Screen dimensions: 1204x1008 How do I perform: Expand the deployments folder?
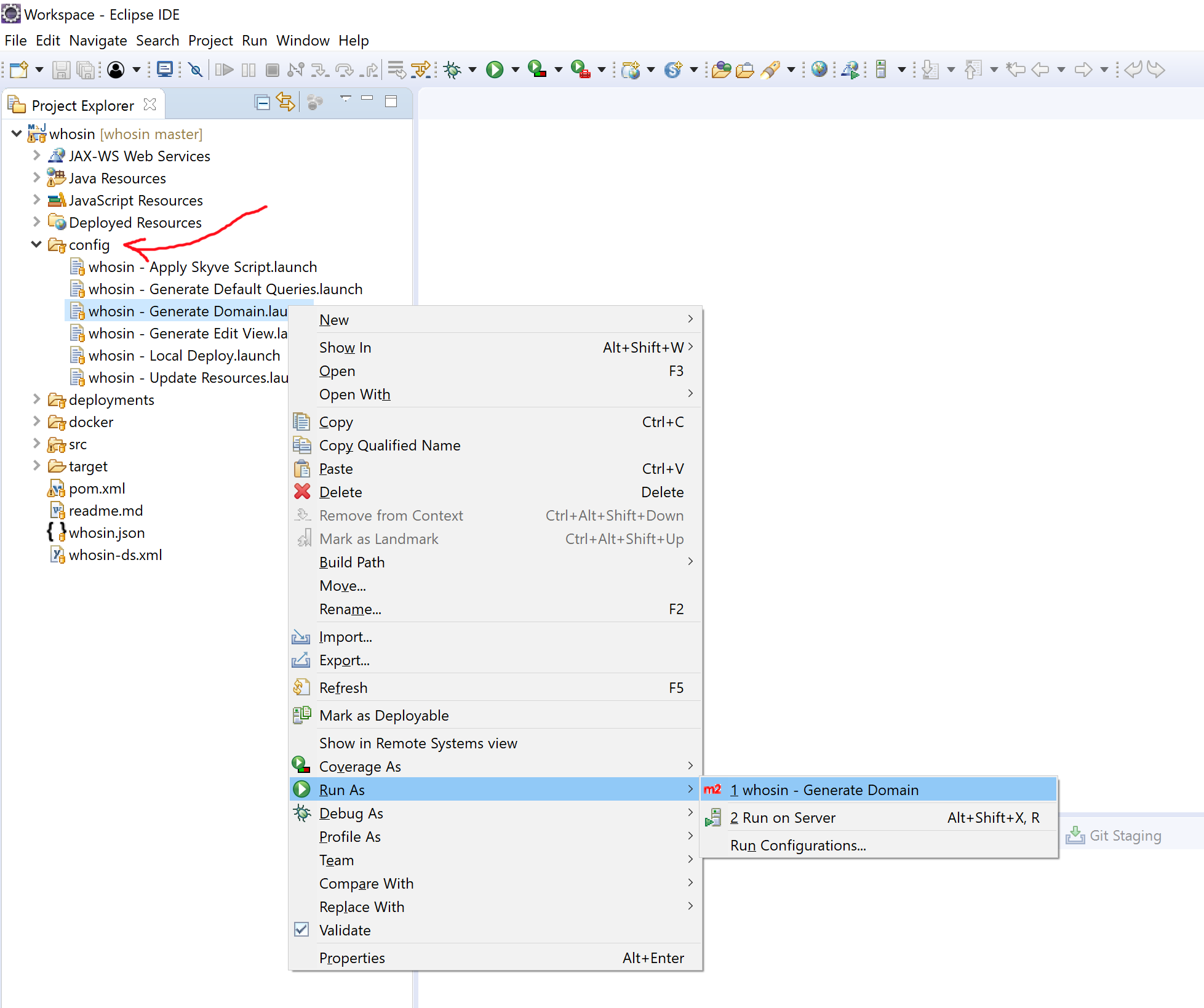tap(36, 399)
